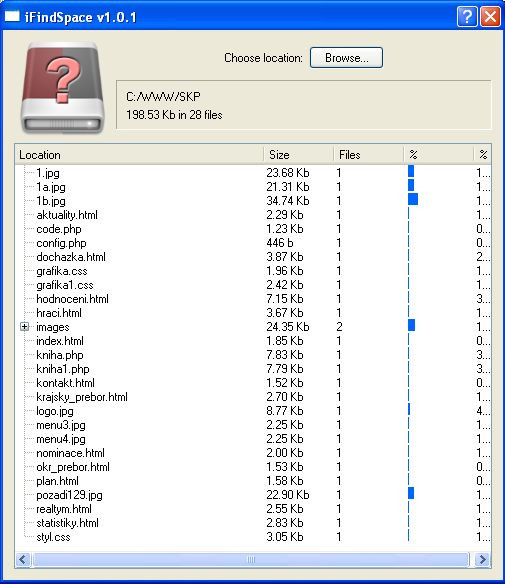Click the percentage bar for images
505x584 pixels.
412,325
